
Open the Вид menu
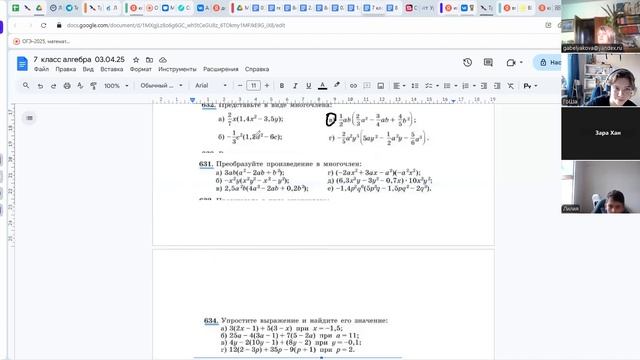88,69
